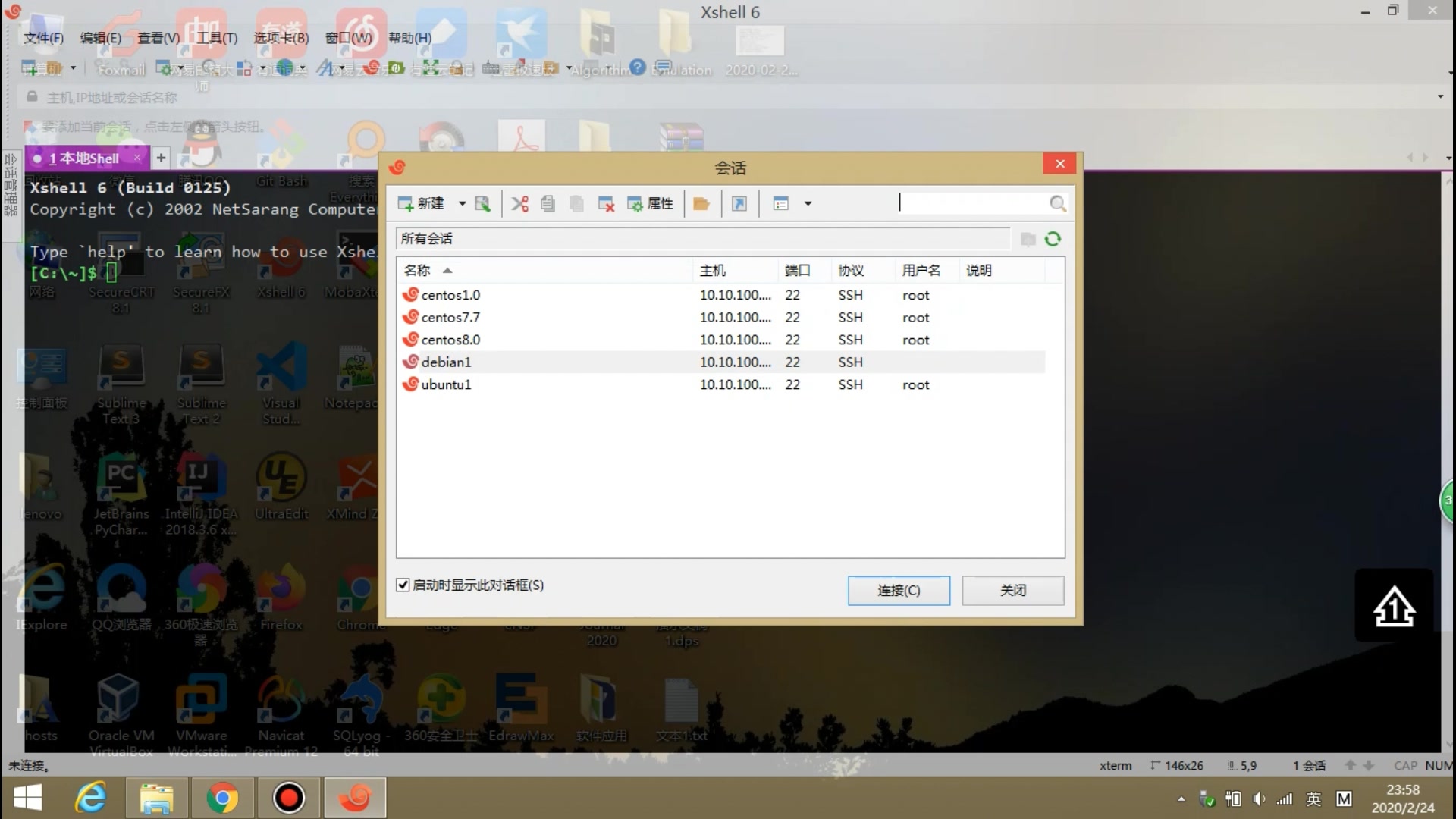Select the ubuntu1 session row

tap(721, 384)
